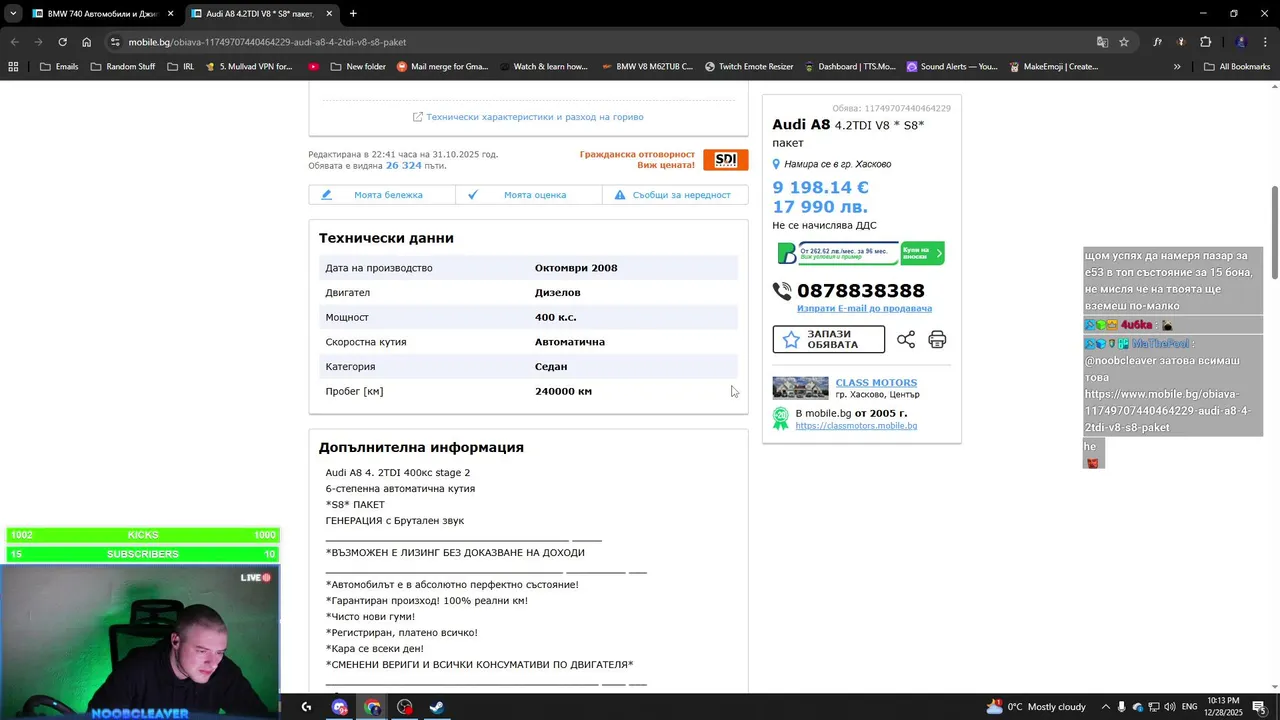Open the Mail merge for Gmail bookmark

(x=443, y=67)
